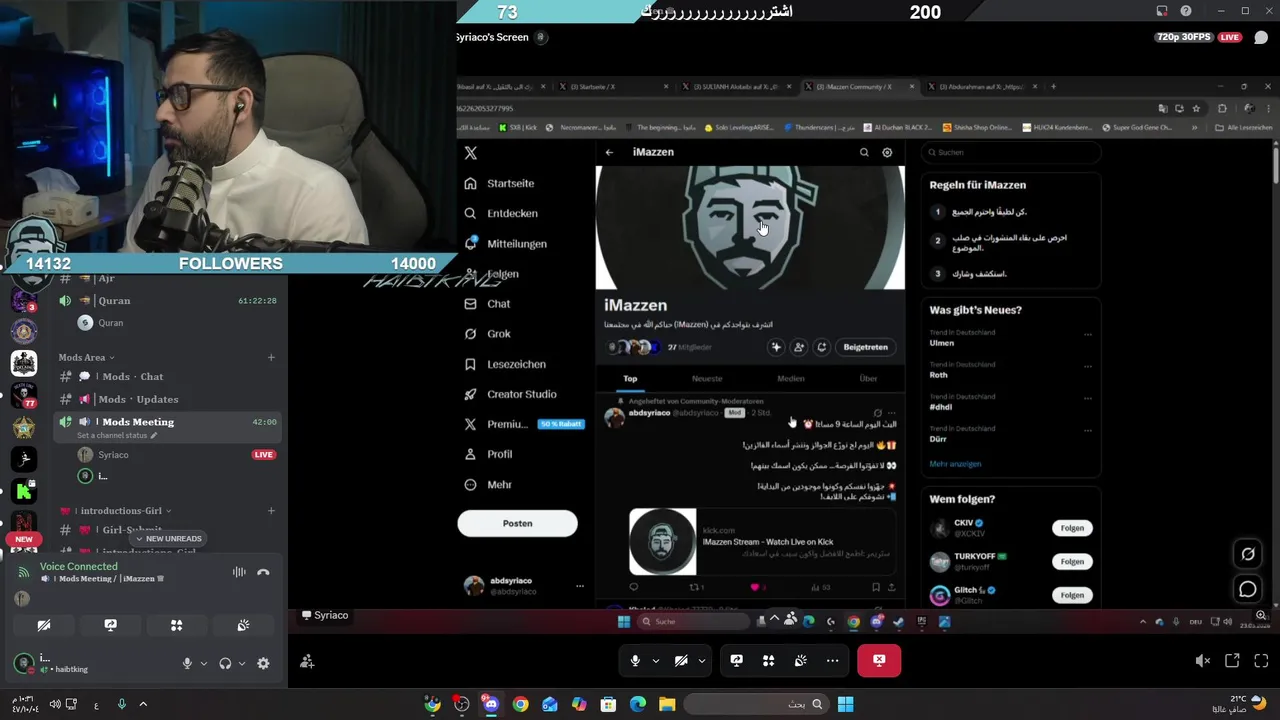
Task: Open Discord from the Windows taskbar
Action: 491,705
